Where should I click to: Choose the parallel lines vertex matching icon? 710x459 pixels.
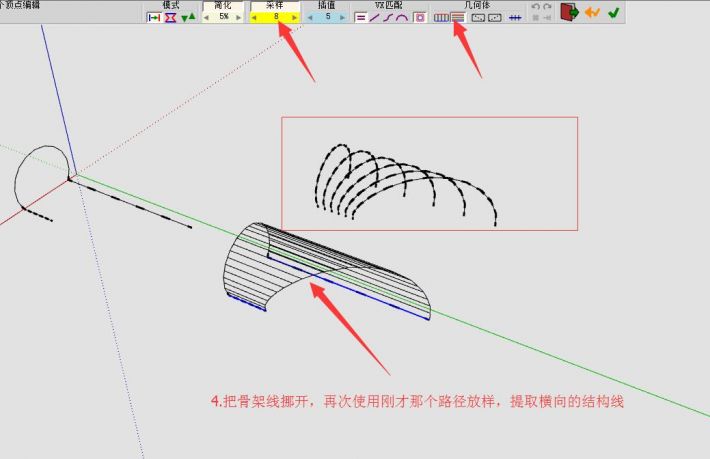click(x=361, y=18)
